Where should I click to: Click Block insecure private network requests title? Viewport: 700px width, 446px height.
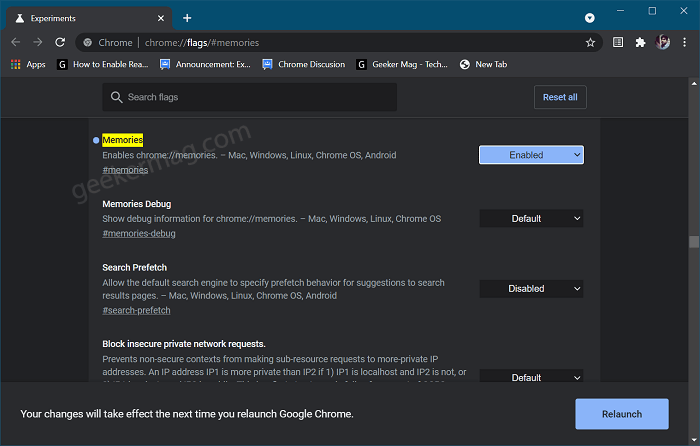[184, 344]
